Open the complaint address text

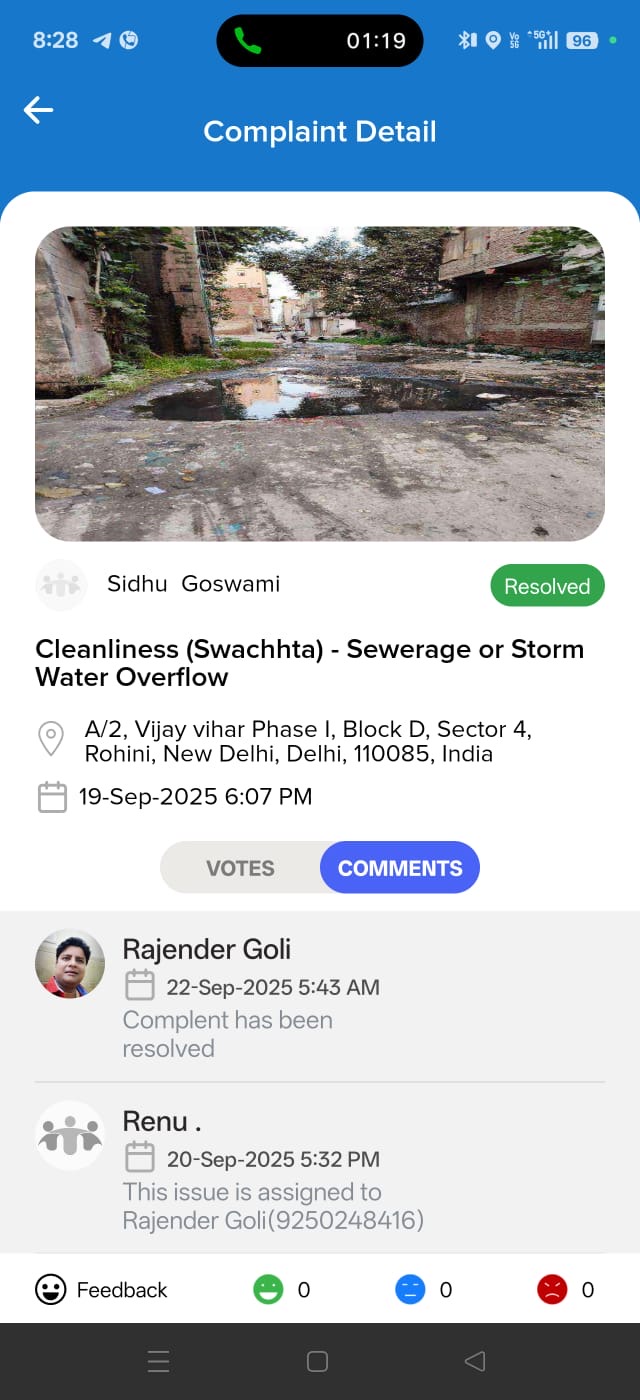308,741
